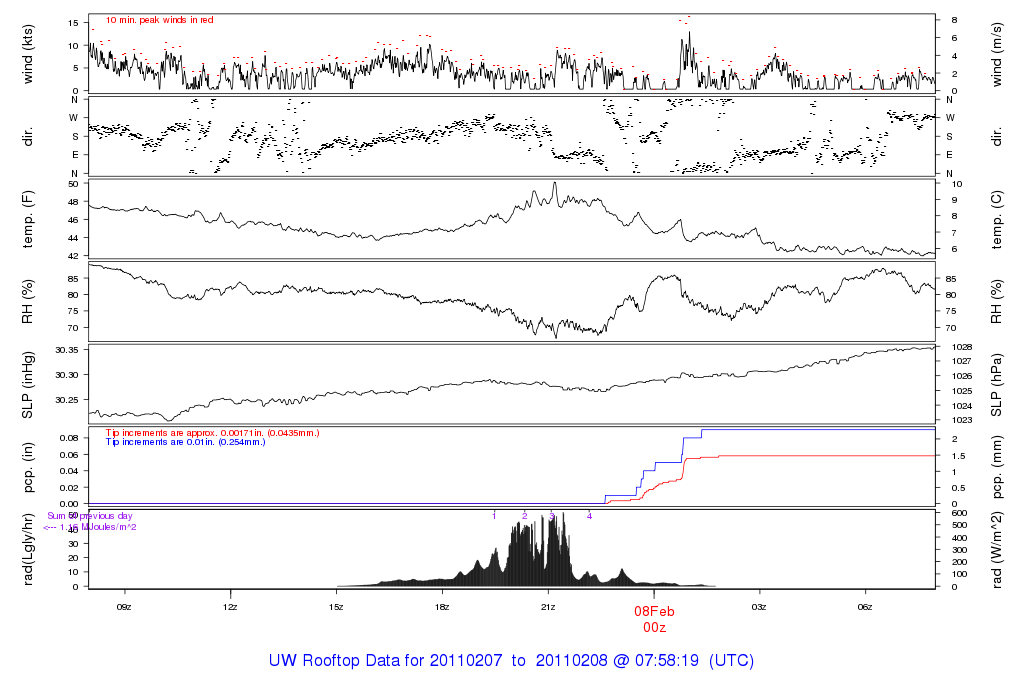Click the red '08Feb' date label
The image size is (1024, 700).
coord(654,612)
